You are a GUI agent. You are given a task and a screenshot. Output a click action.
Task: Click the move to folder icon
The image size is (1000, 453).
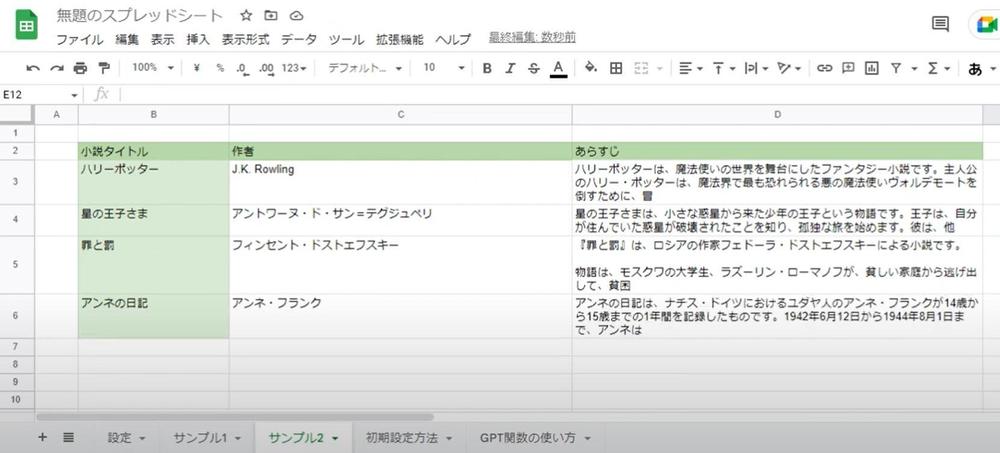pos(271,16)
